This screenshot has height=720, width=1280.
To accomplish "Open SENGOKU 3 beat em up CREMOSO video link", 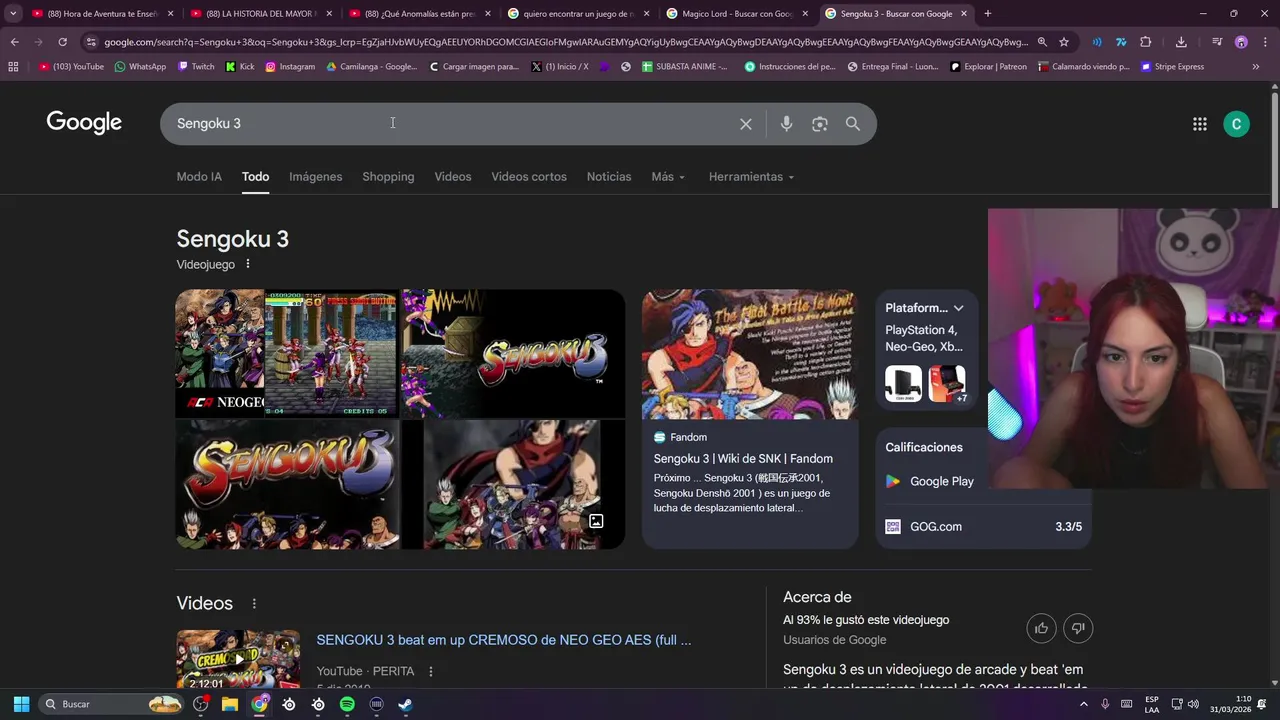I will pos(504,640).
